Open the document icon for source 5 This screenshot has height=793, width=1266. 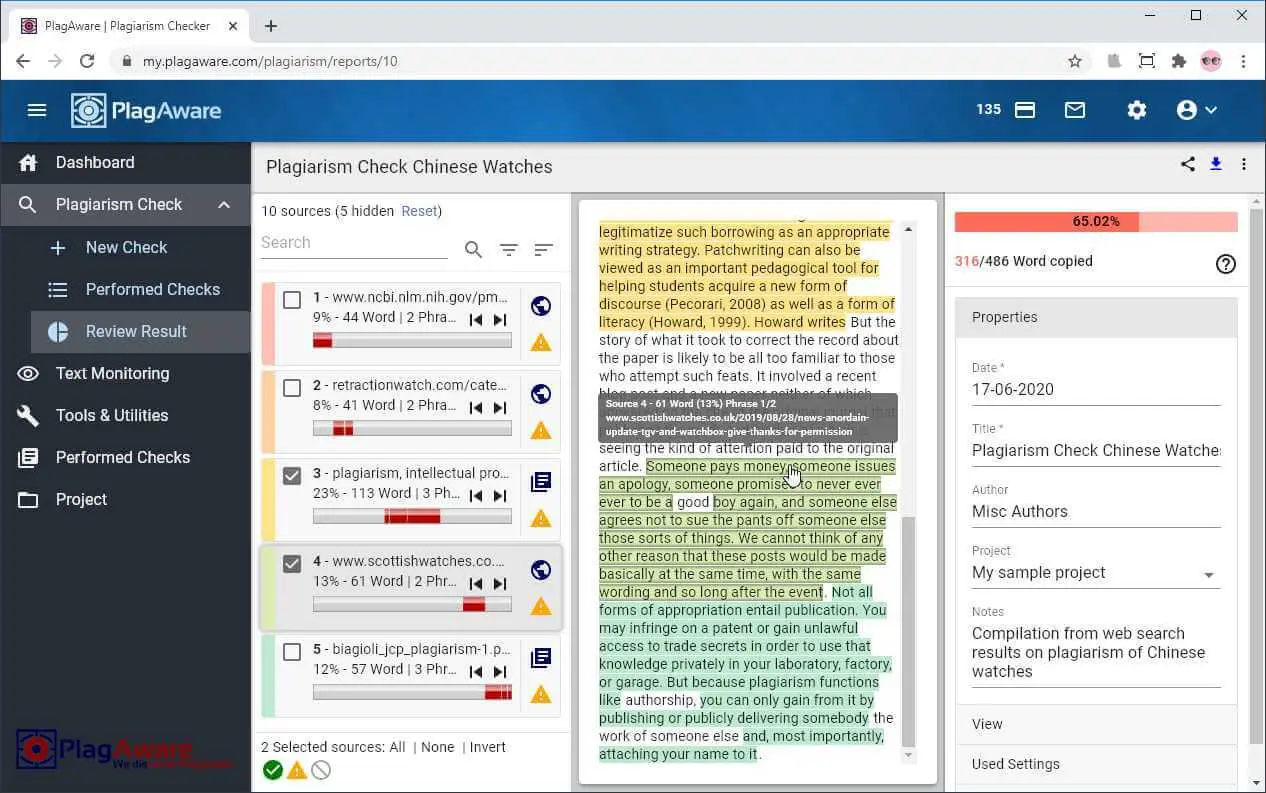[540, 658]
